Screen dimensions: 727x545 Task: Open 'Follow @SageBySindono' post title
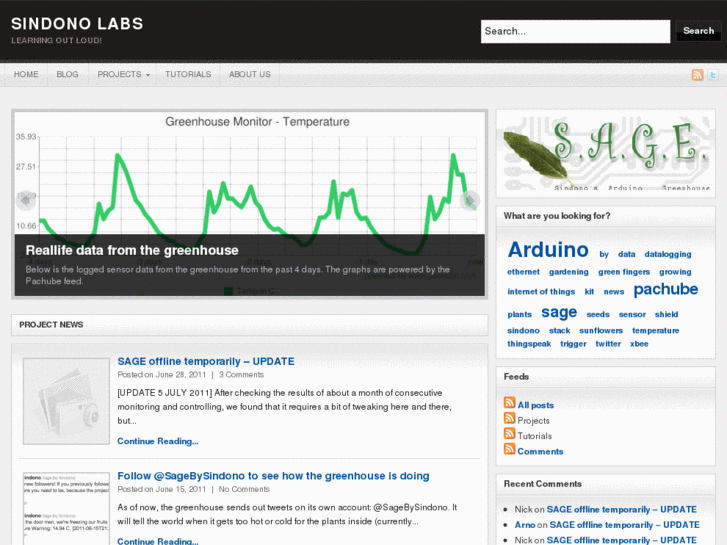[x=273, y=476]
